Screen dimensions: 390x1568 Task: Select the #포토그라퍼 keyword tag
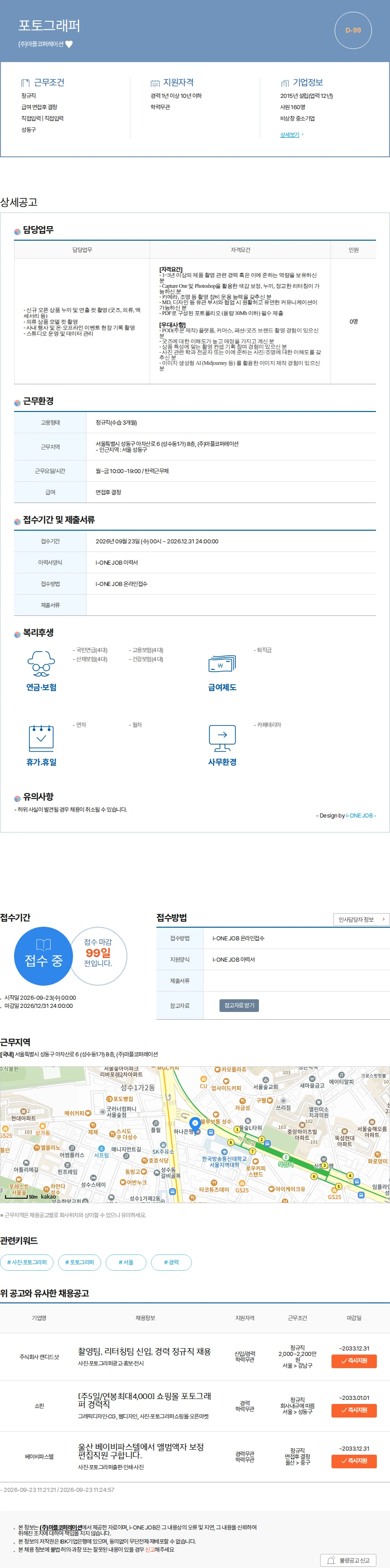[x=80, y=1262]
